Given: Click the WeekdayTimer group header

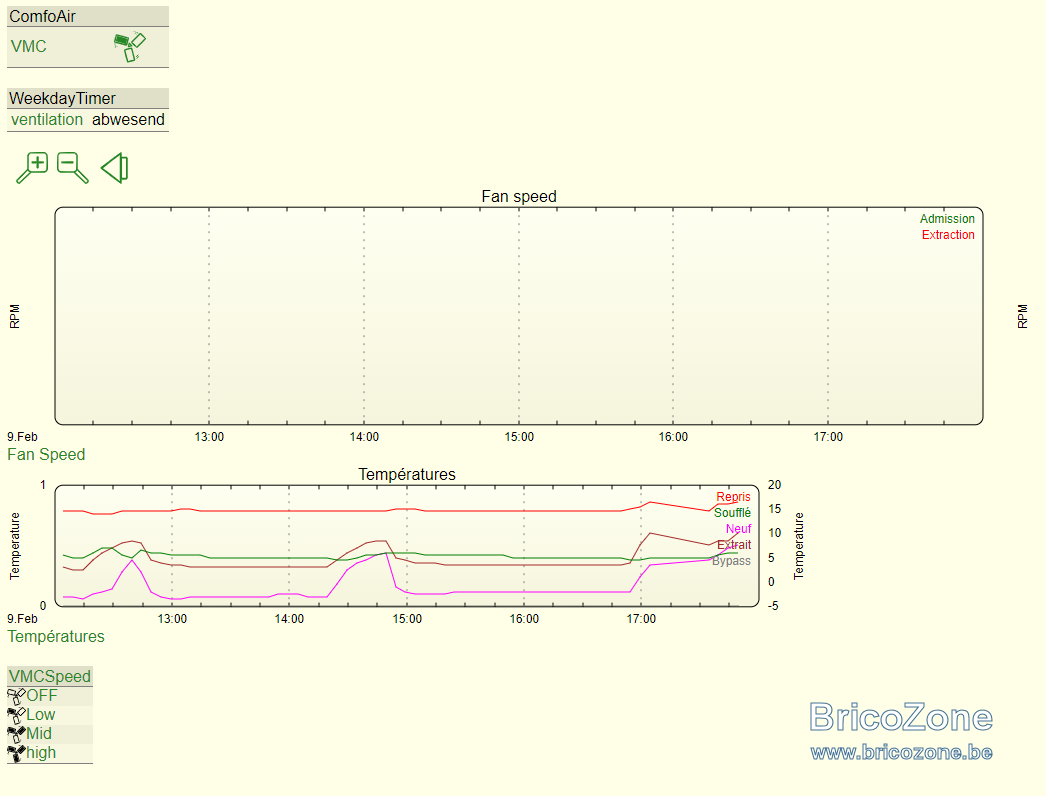Looking at the screenshot, I should [x=87, y=99].
